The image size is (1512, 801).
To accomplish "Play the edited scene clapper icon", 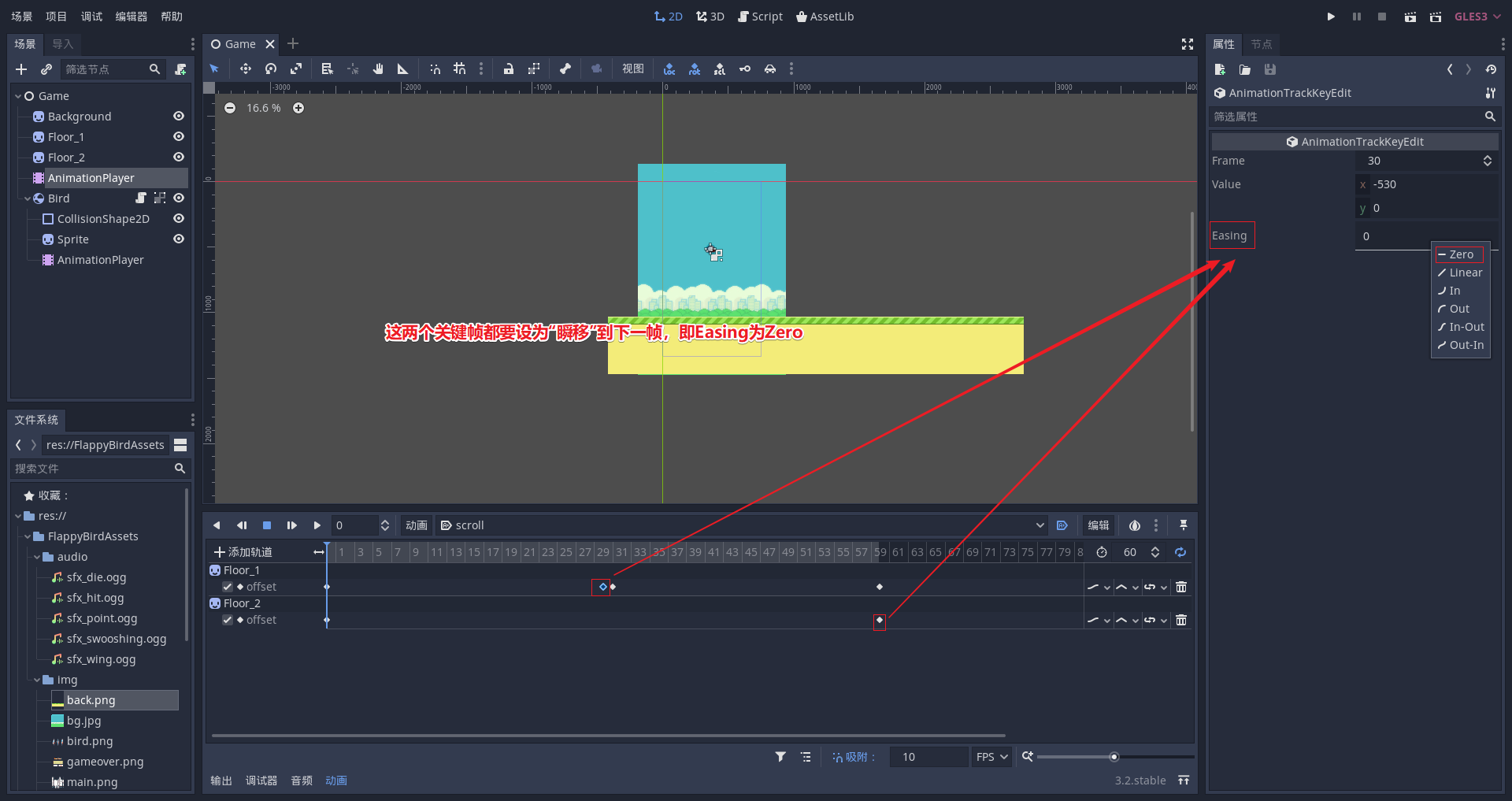I will 1410,17.
